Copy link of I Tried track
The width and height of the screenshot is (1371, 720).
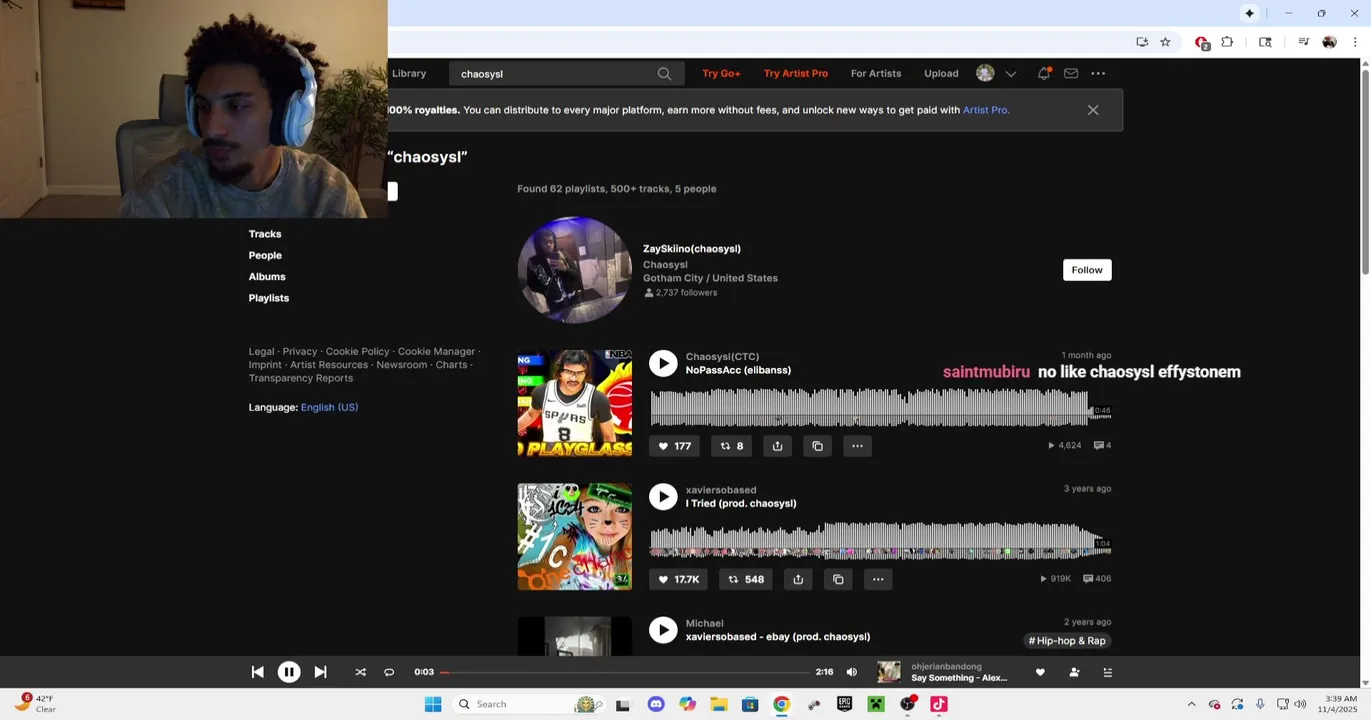[x=838, y=579]
